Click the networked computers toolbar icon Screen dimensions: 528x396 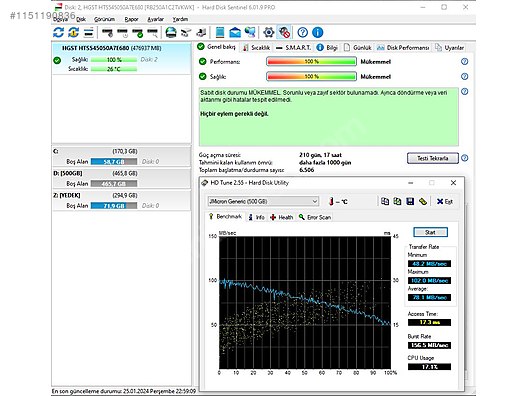pos(250,32)
